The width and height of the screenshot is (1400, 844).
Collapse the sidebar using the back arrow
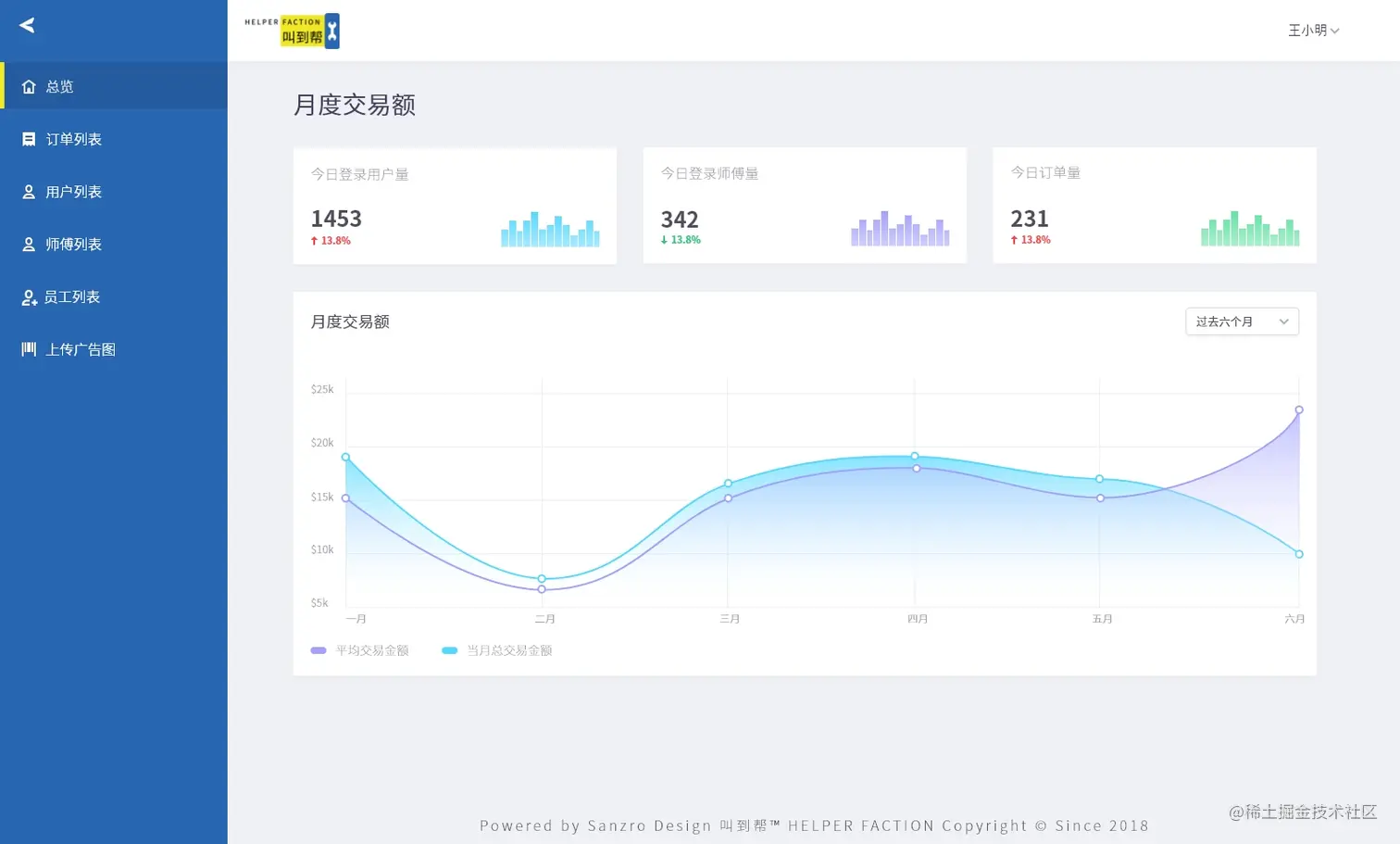point(25,25)
